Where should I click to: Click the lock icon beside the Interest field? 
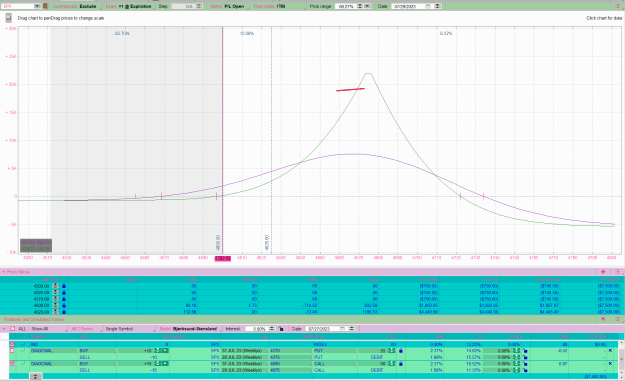pos(281,329)
